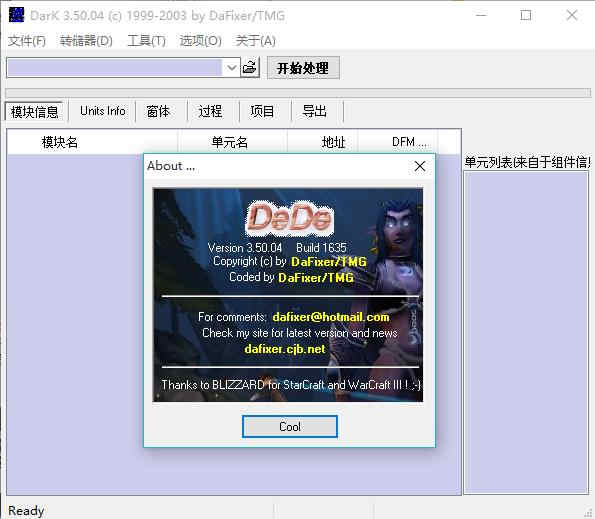Click the dafixer.cjb.net website link
Image resolution: width=595 pixels, height=519 pixels.
point(285,349)
